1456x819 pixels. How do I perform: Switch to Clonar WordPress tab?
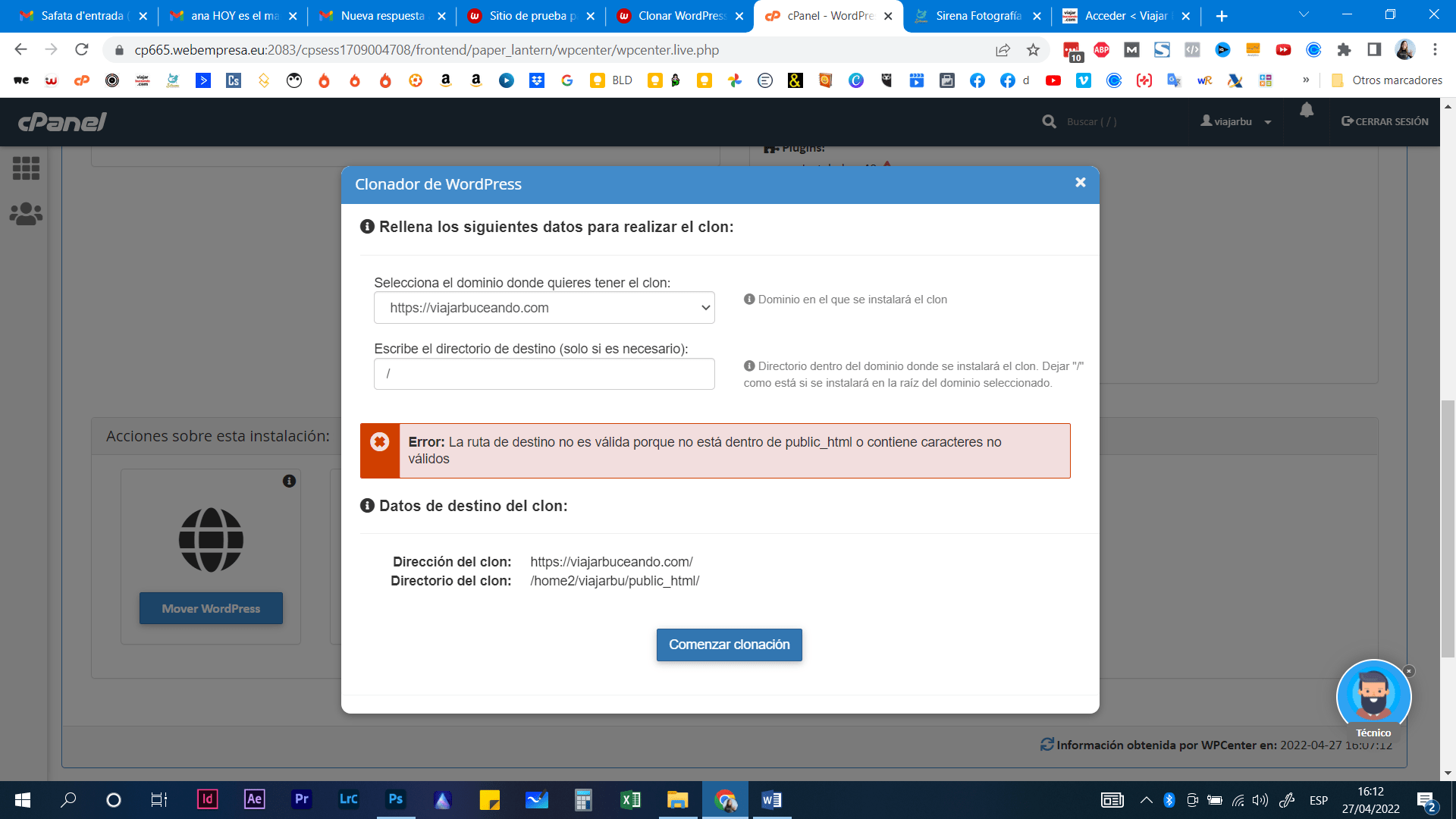[681, 16]
